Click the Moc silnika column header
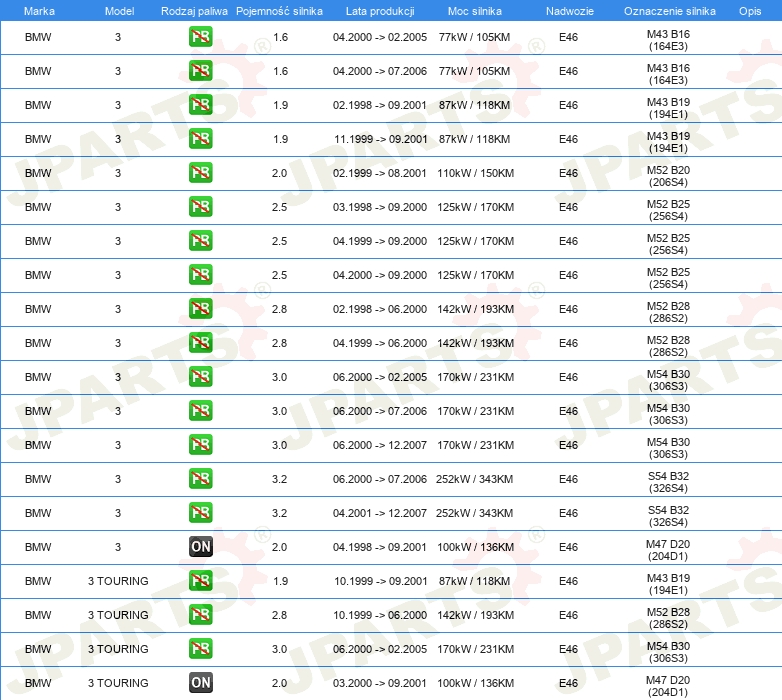The width and height of the screenshot is (782, 700). [x=475, y=11]
